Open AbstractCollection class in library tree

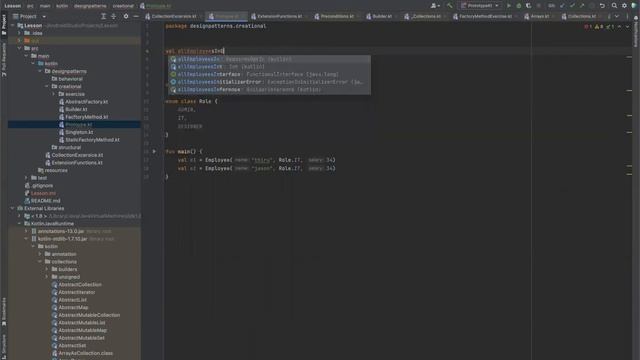(x=80, y=284)
